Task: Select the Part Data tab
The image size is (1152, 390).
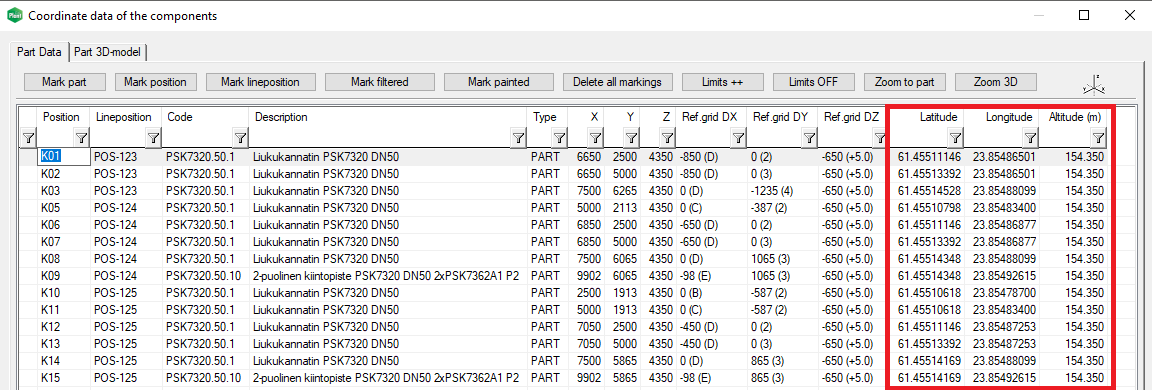Action: [x=39, y=52]
